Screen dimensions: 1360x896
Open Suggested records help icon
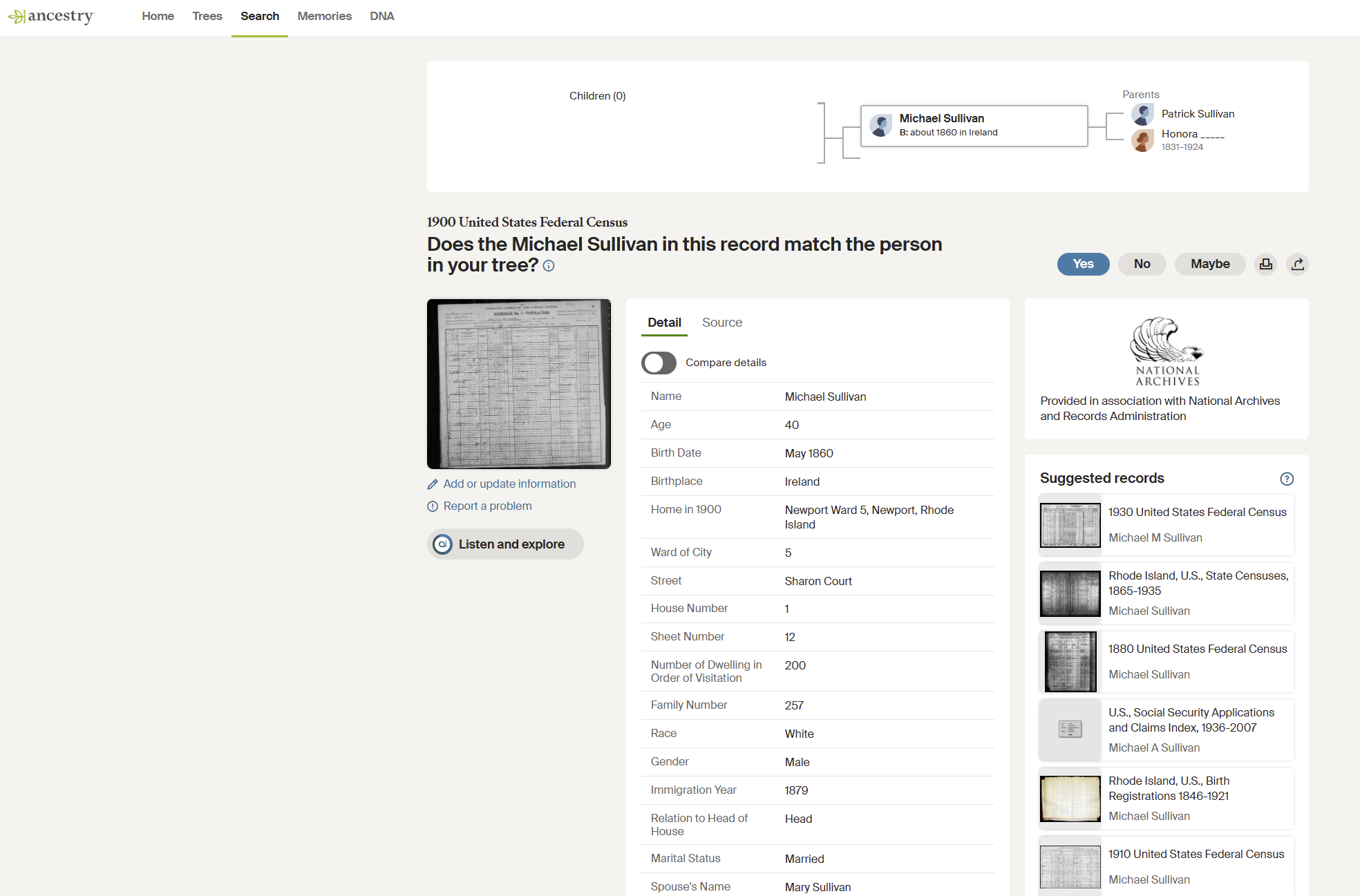[x=1286, y=479]
